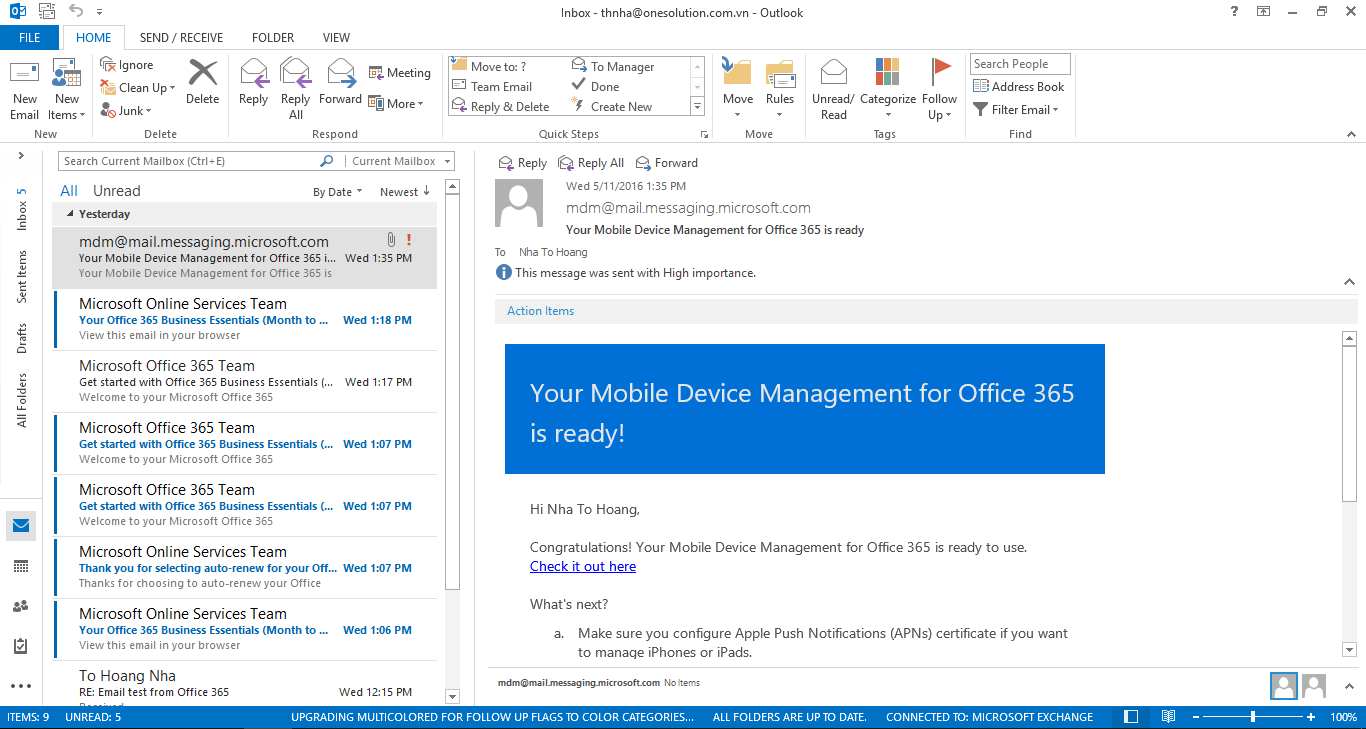This screenshot has width=1366, height=729.
Task: Show only Unread messages filter
Action: tap(116, 191)
